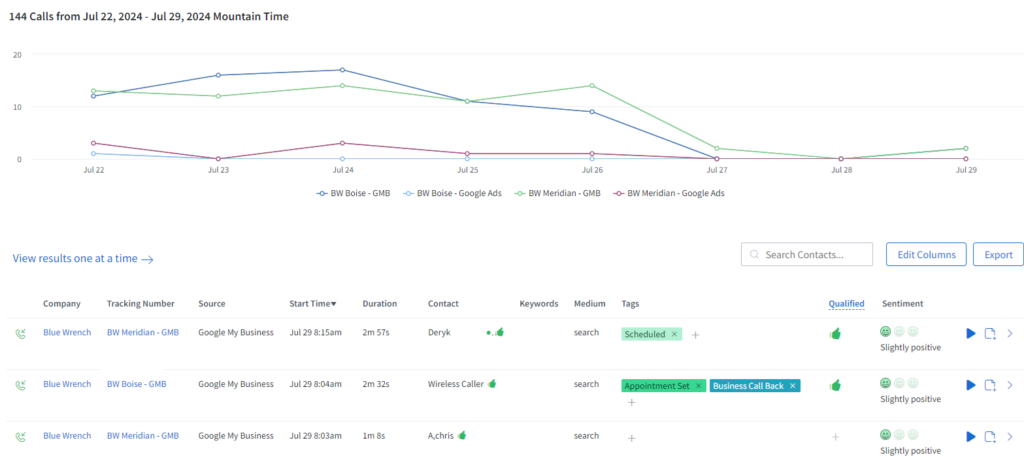Viewport: 1024px width, 468px height.
Task: Open call notes for A,chris row
Action: click(990, 437)
